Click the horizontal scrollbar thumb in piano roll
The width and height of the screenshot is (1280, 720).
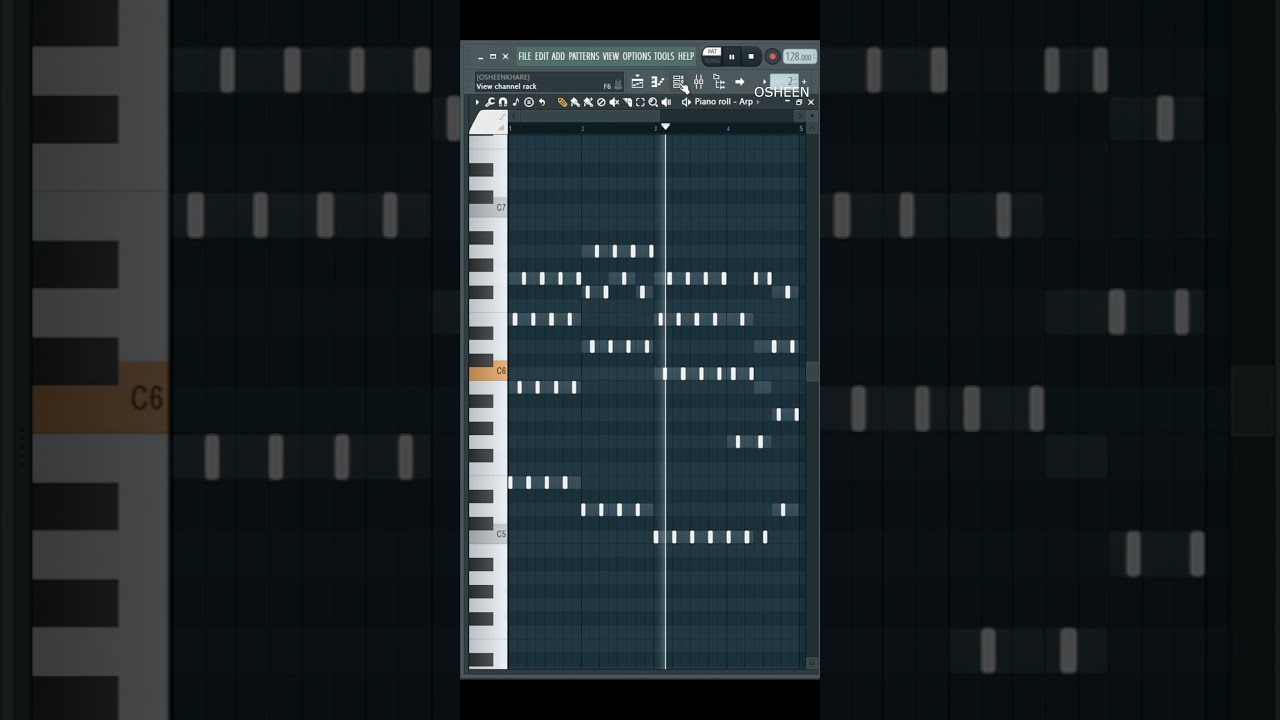[x=590, y=116]
